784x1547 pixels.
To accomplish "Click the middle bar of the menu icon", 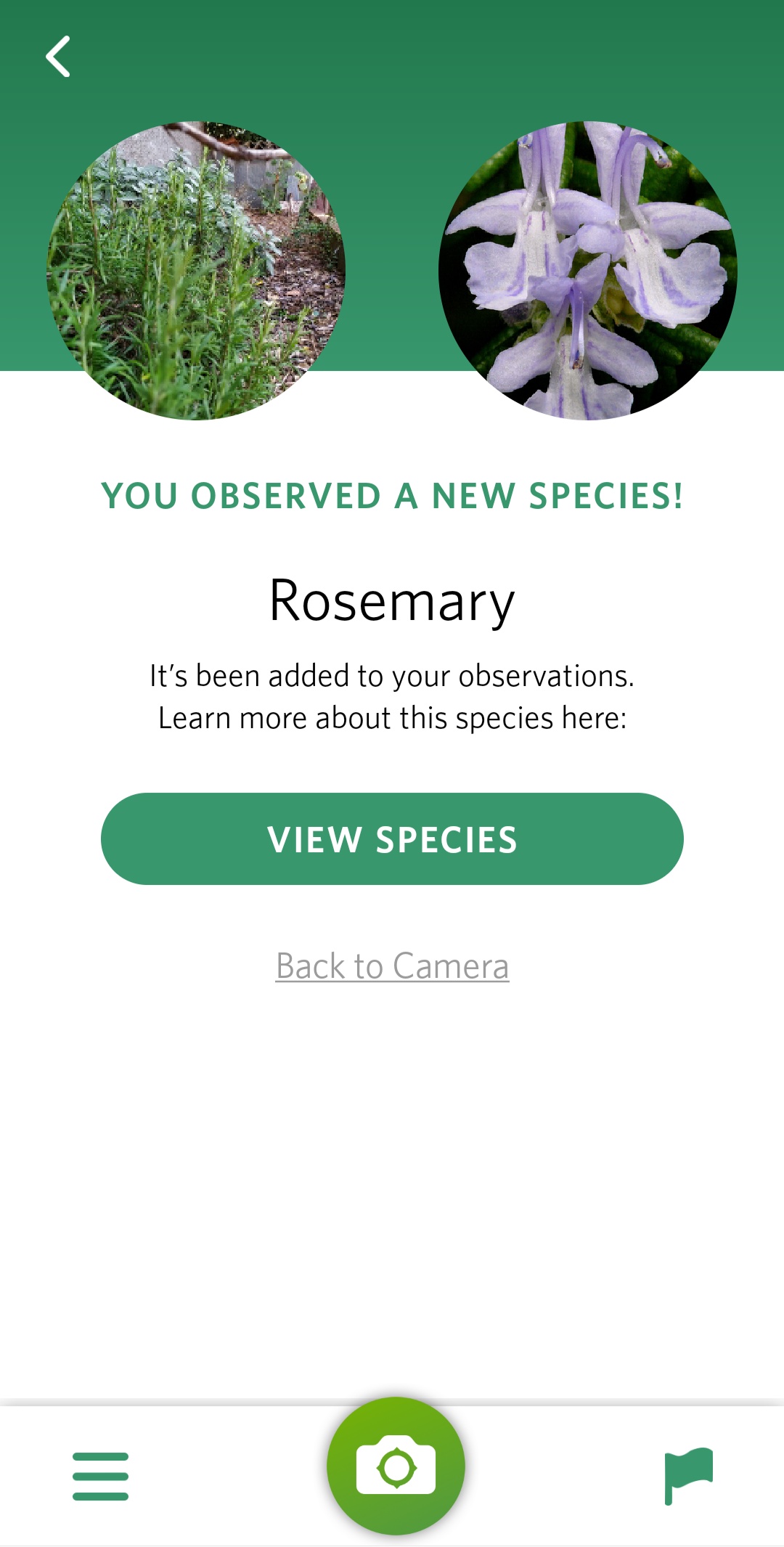I will coord(100,1476).
